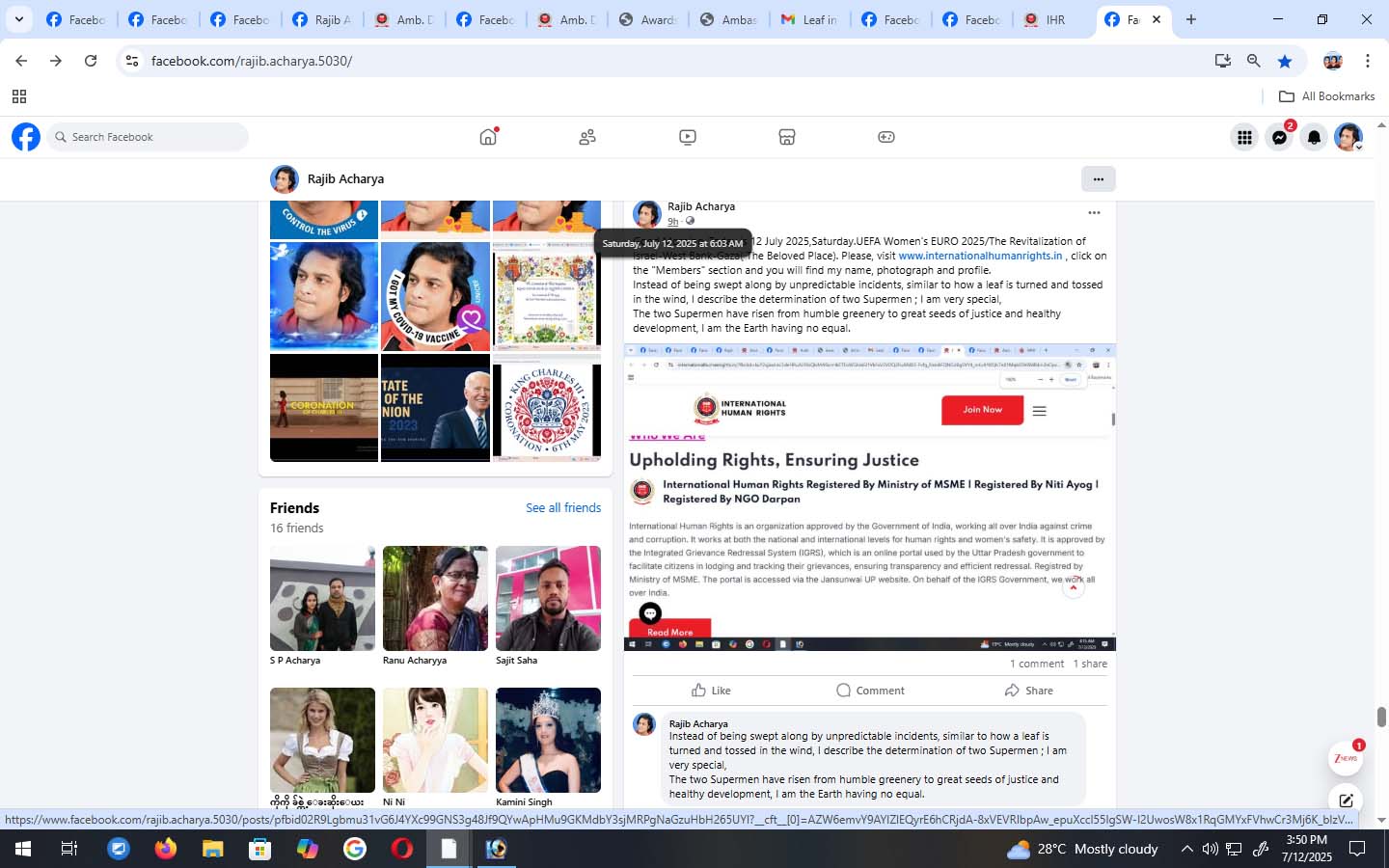Open the Coronation video thumbnail photo
1389x868 pixels.
[324, 408]
